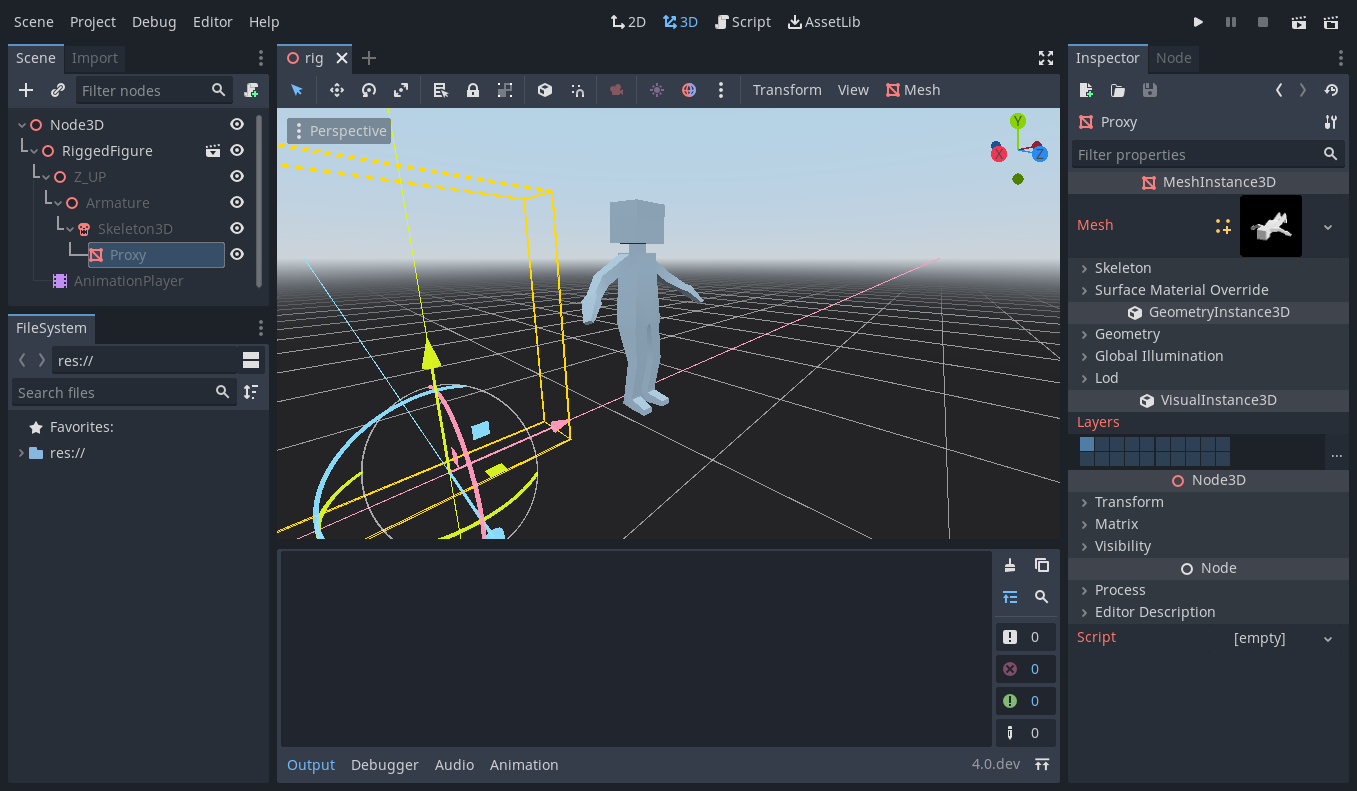
Task: Open search in the Output panel
Action: coord(1041,596)
